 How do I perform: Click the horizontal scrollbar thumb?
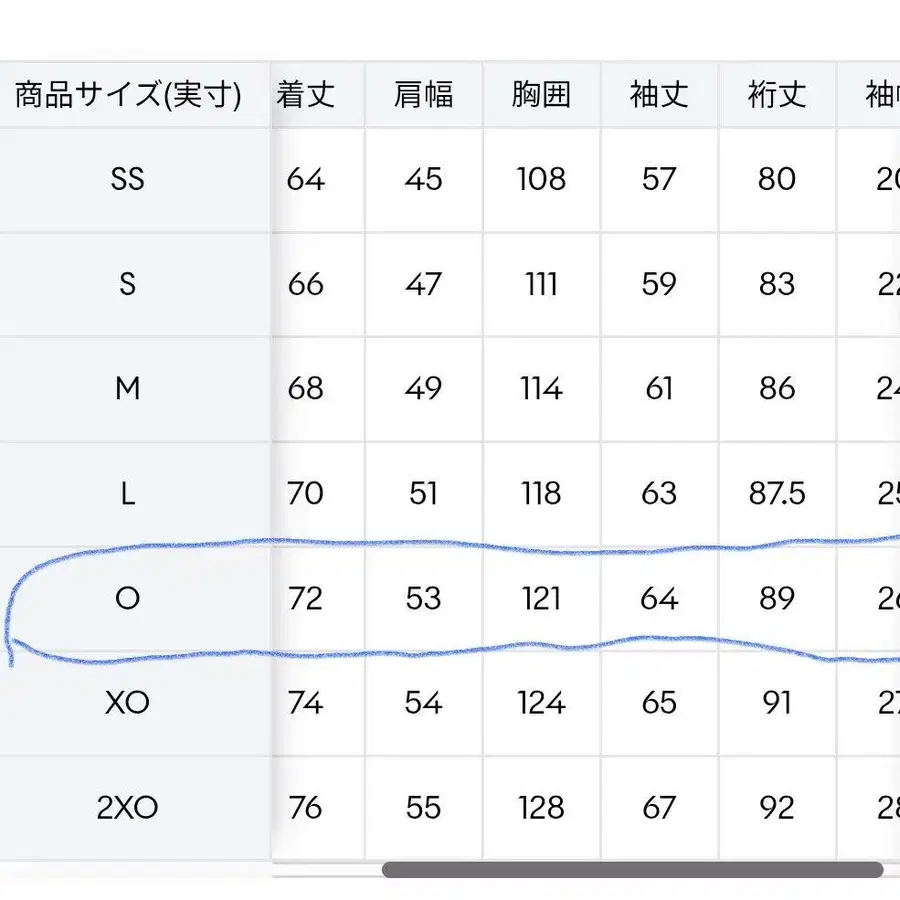[632, 869]
